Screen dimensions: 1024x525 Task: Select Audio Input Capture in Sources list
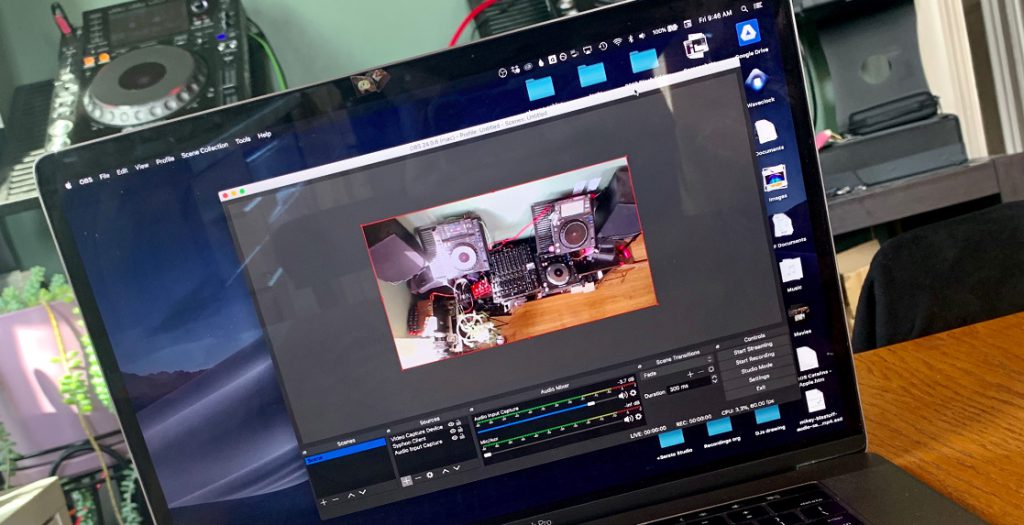click(419, 447)
